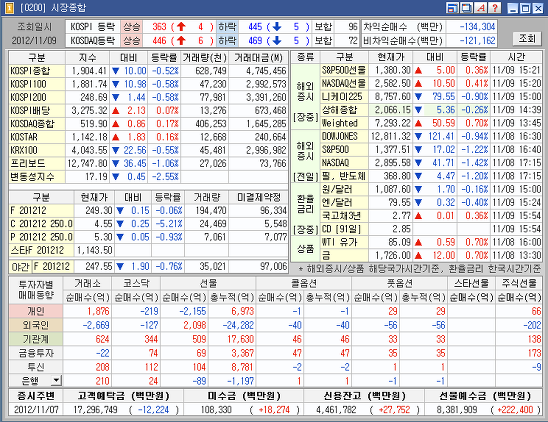The height and width of the screenshot is (422, 548).
Task: Close the 시장종합 window
Action: click(538, 8)
